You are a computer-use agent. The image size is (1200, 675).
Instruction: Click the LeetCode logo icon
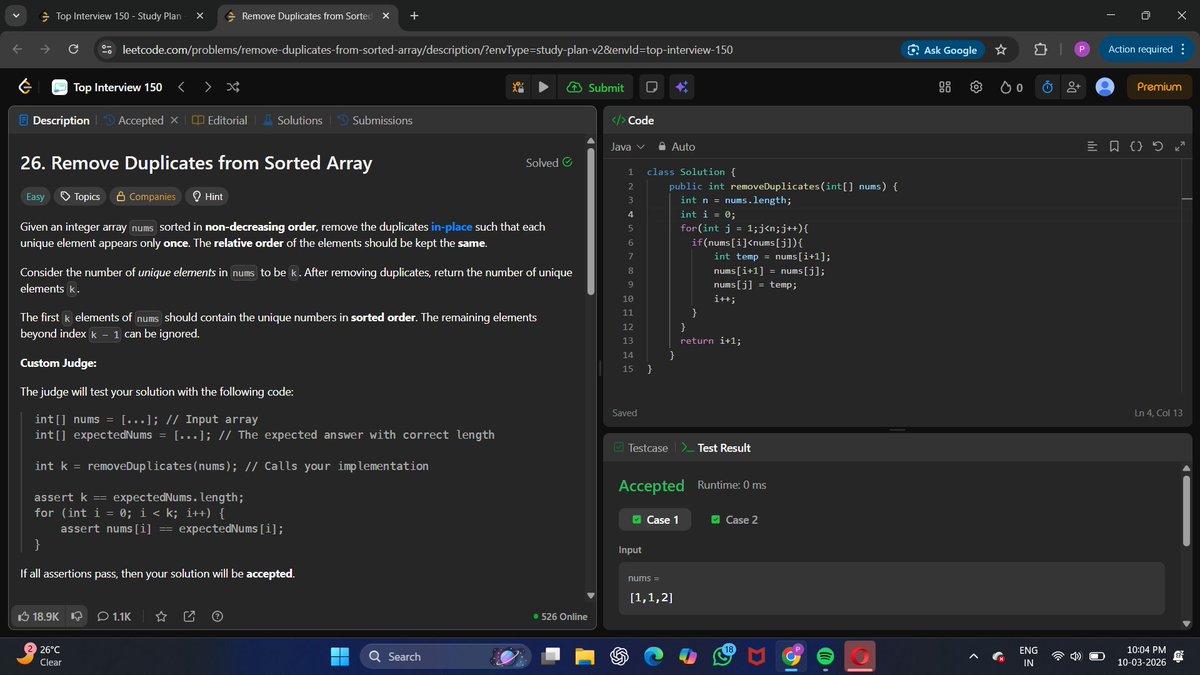(23, 87)
